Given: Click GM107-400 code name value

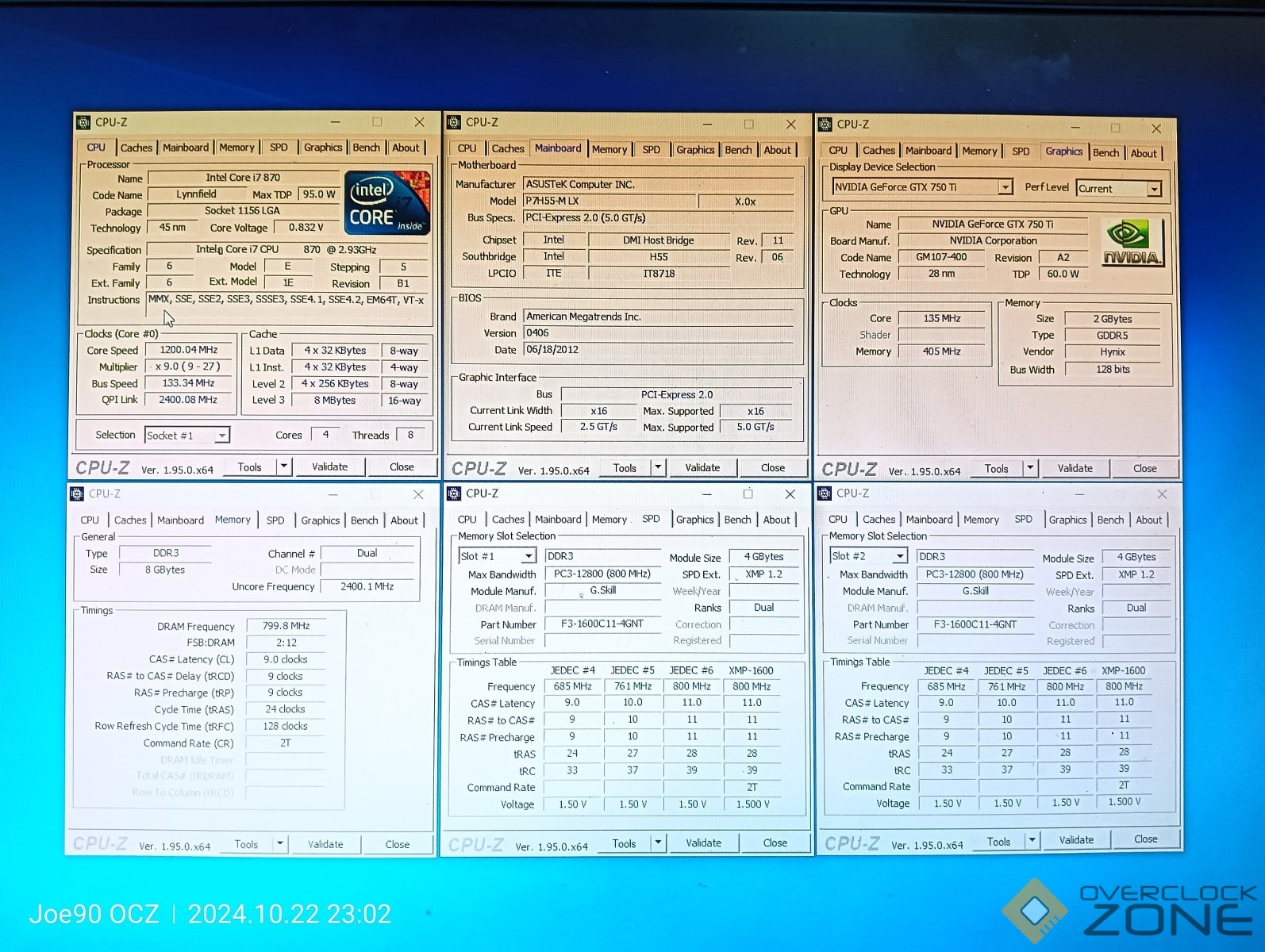Looking at the screenshot, I should pos(941,257).
